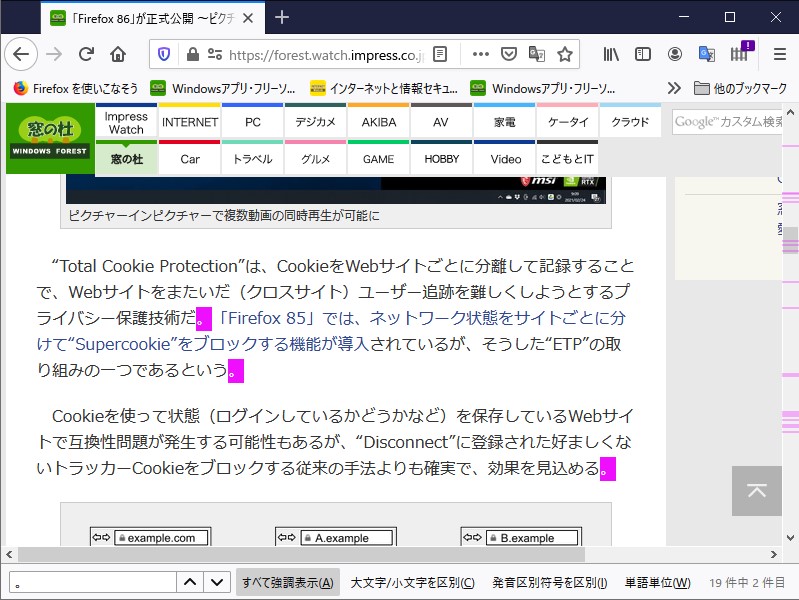
Task: Click vertical scrollbar up arrow
Action: tap(790, 112)
